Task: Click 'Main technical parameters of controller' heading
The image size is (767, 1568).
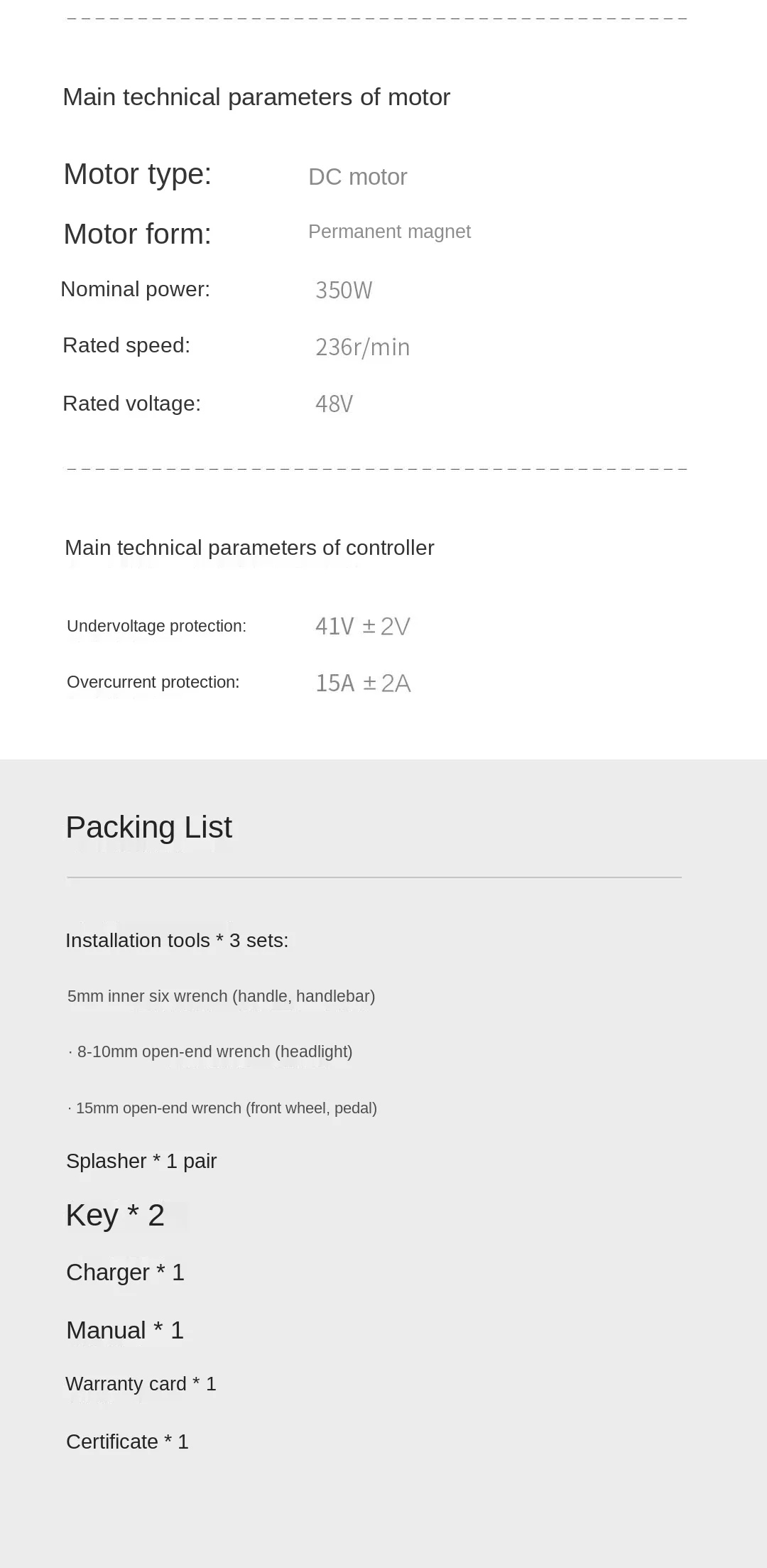Action: [x=249, y=548]
